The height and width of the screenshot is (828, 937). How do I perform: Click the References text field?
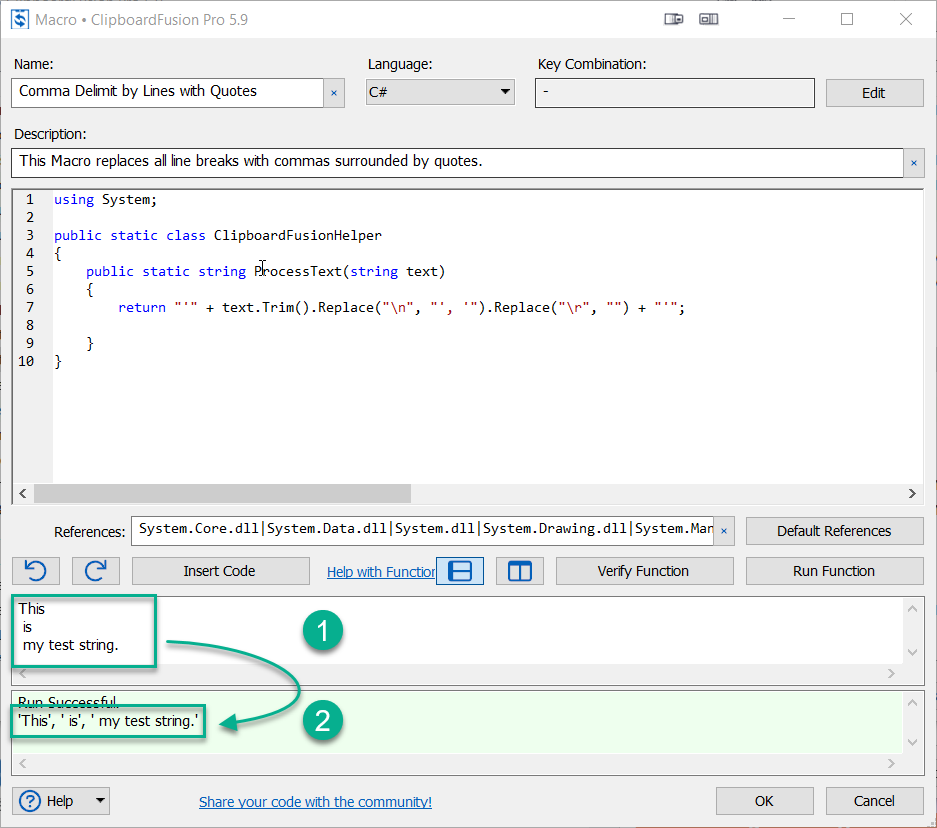tap(422, 531)
